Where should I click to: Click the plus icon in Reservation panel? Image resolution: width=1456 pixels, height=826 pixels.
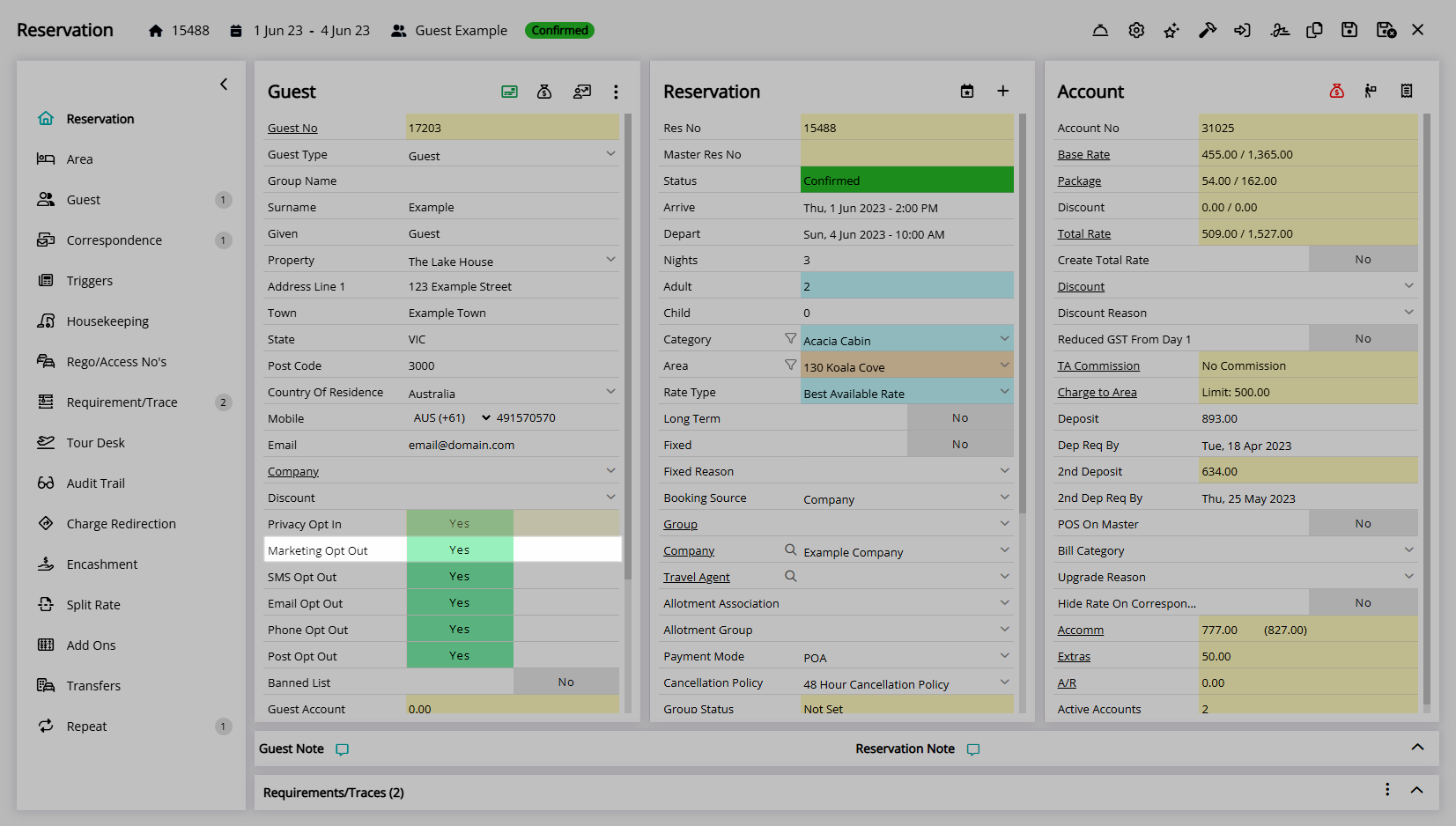click(1002, 92)
